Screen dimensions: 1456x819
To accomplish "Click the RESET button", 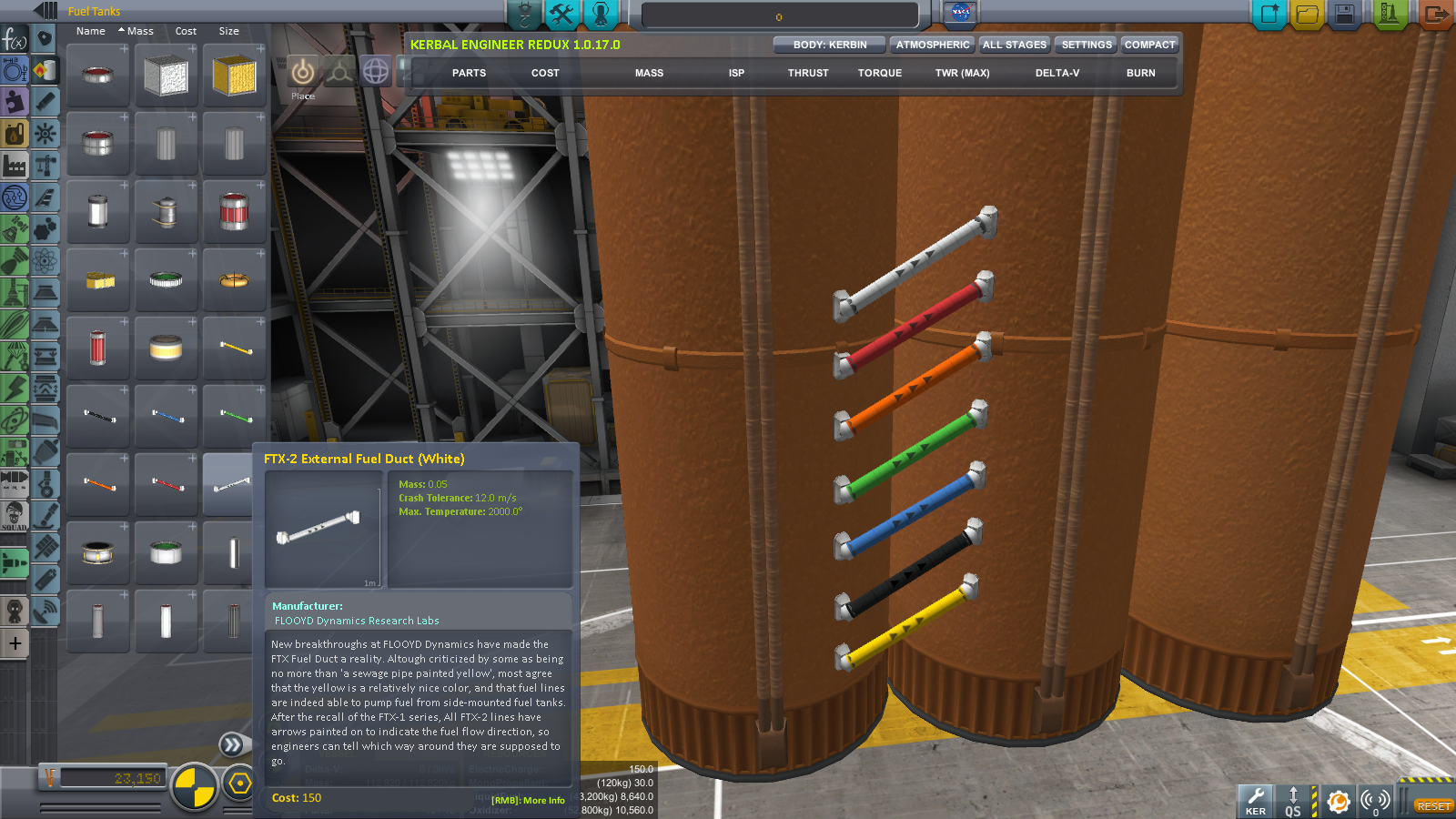I will pos(1433,806).
